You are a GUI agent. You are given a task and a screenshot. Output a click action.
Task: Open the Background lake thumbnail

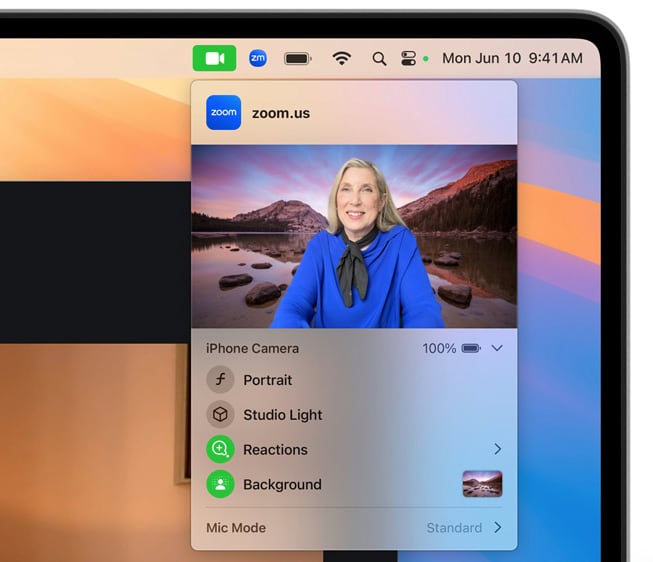tap(482, 484)
